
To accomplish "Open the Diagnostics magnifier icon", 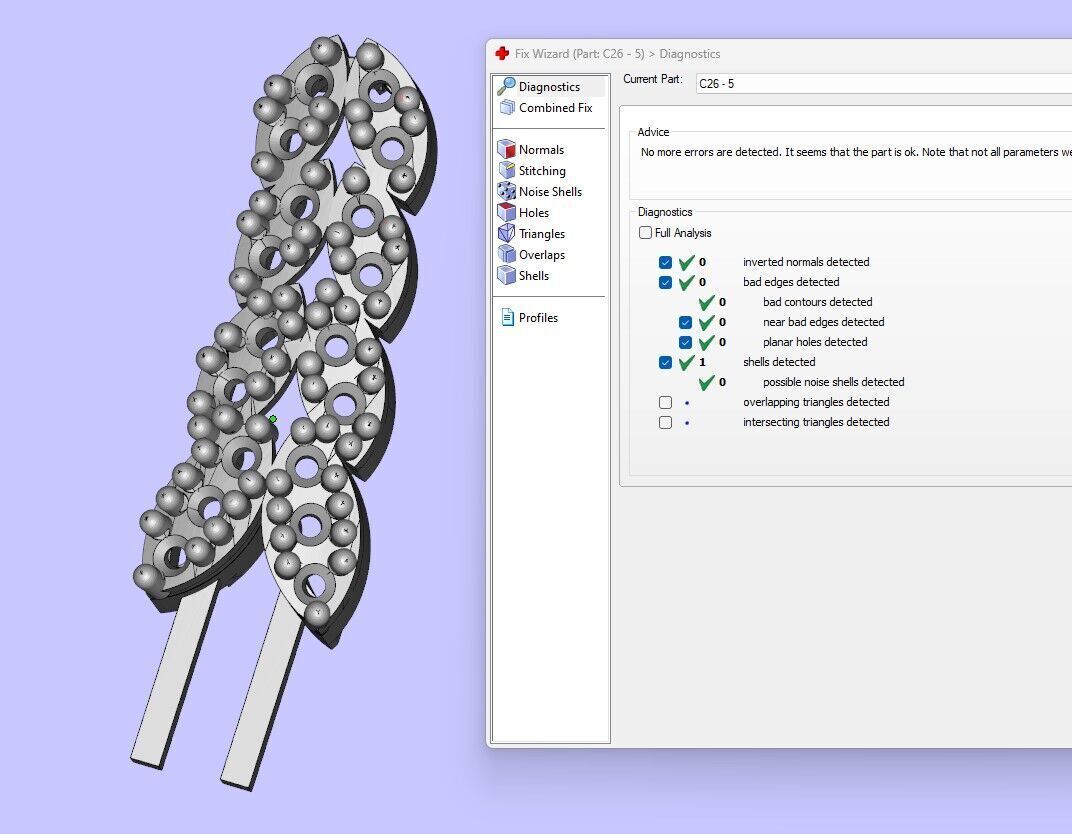I will pos(506,86).
